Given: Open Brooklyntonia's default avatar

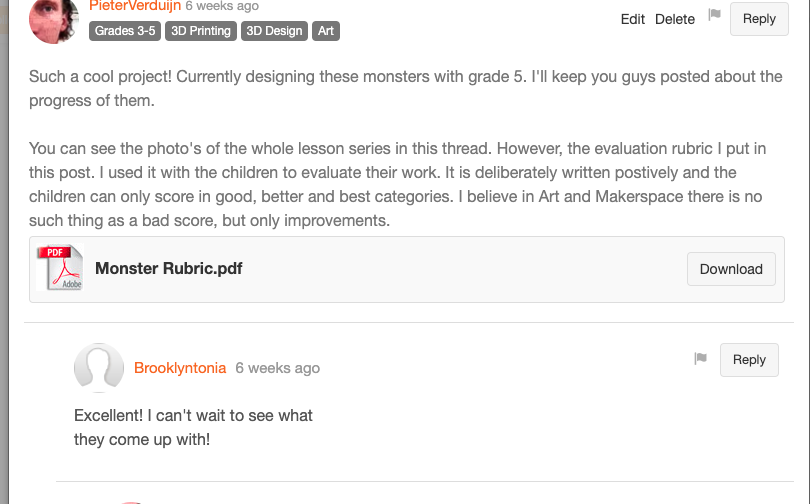Looking at the screenshot, I should point(99,368).
